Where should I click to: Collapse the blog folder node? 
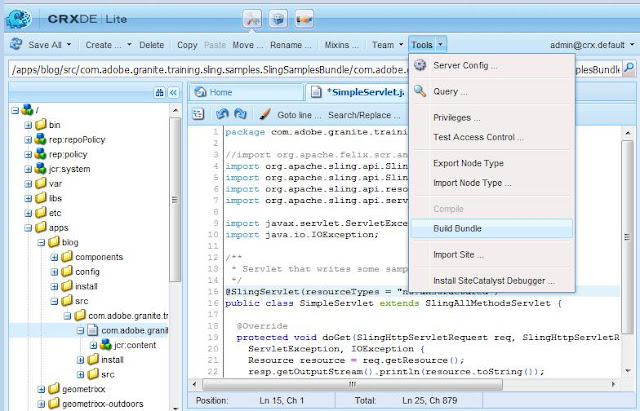(41, 242)
